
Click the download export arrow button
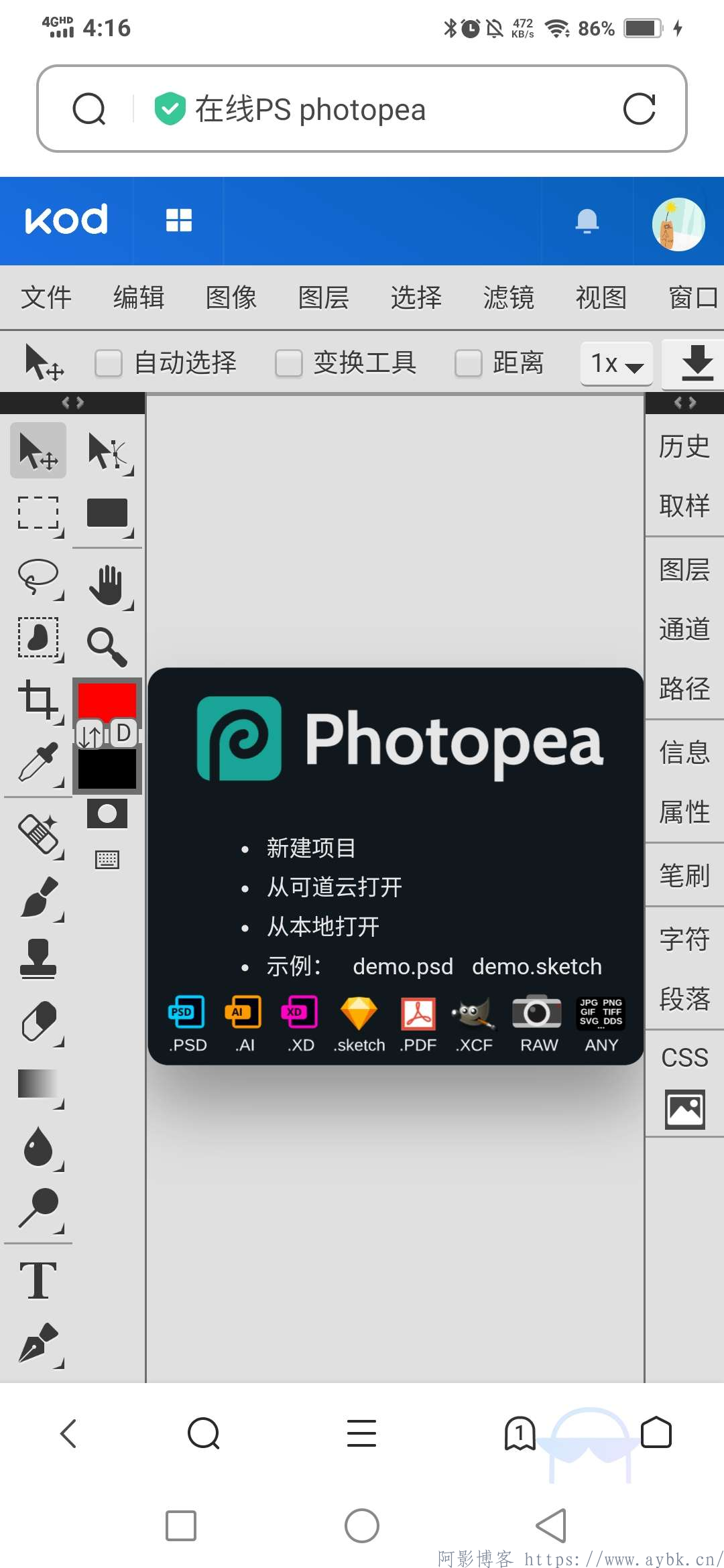tap(696, 364)
